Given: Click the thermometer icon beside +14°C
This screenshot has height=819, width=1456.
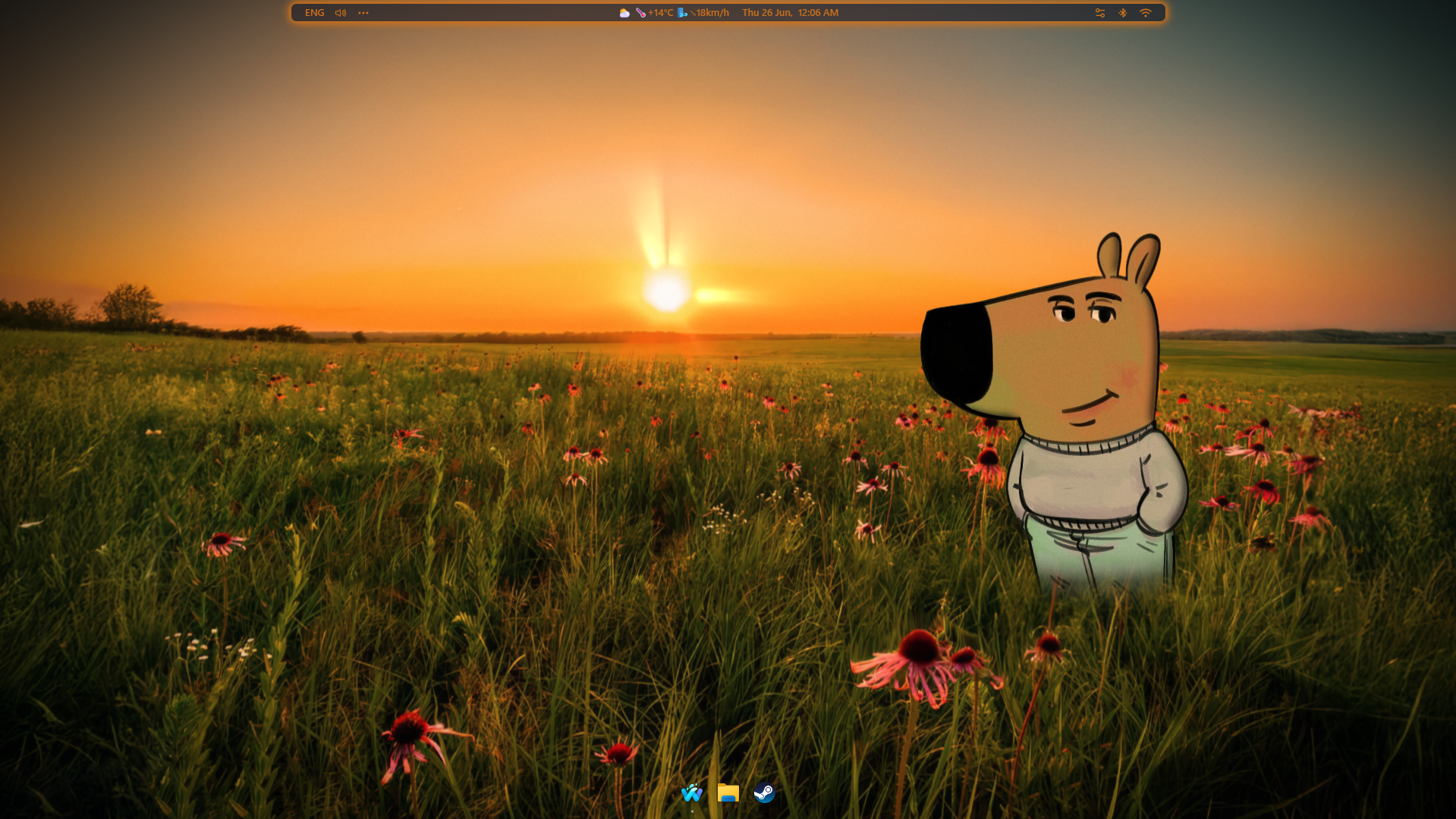Looking at the screenshot, I should [640, 13].
